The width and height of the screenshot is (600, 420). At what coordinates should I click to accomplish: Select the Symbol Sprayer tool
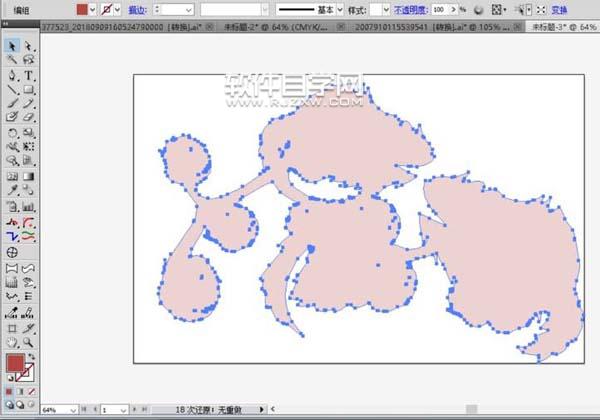[12, 207]
